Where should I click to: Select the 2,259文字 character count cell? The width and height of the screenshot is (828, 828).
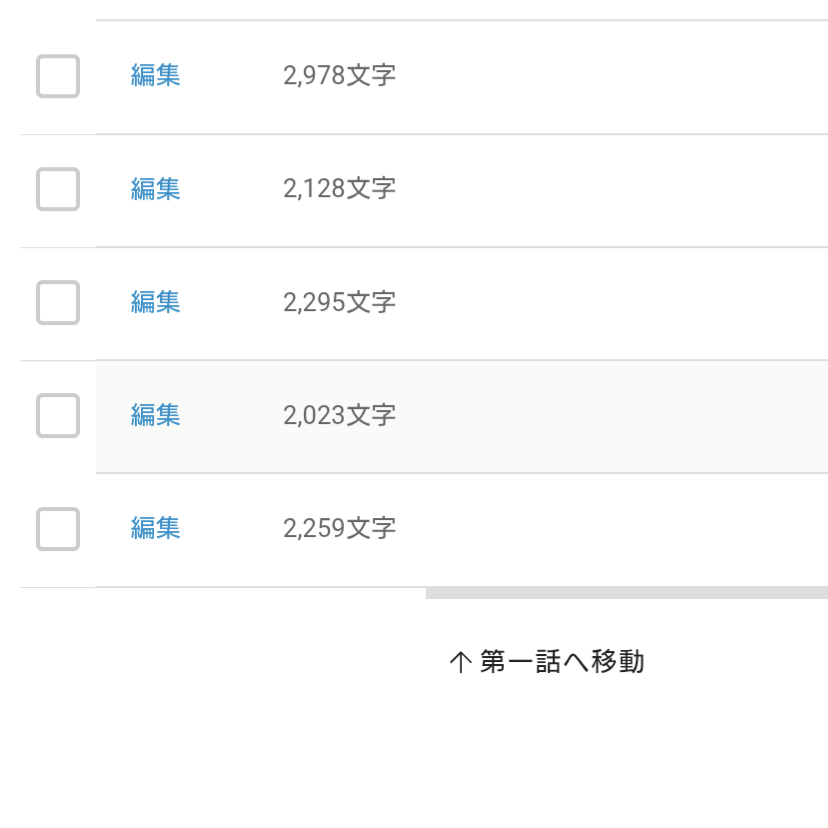click(x=339, y=528)
